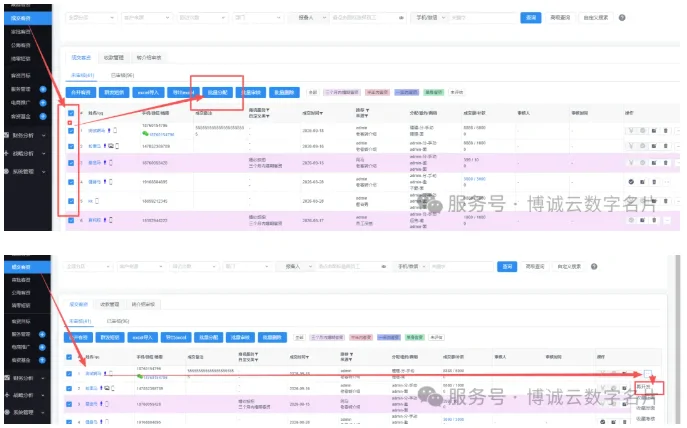This screenshot has width=687, height=428.
Task: Click edit icon in first upper table row
Action: [654, 131]
